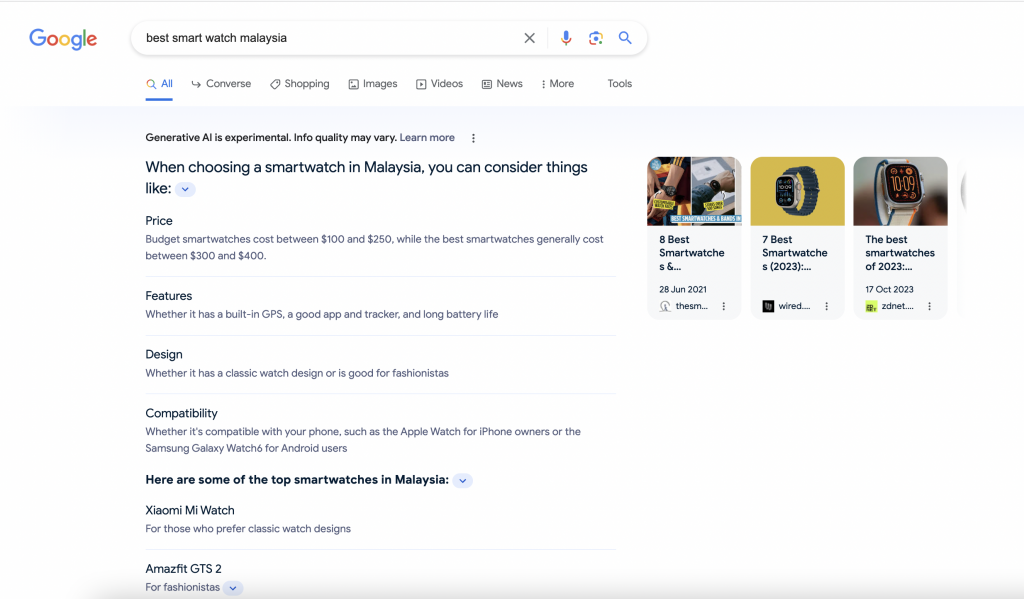Viewport: 1024px width, 599px height.
Task: Start voice search with the microphone icon
Action: tap(566, 38)
